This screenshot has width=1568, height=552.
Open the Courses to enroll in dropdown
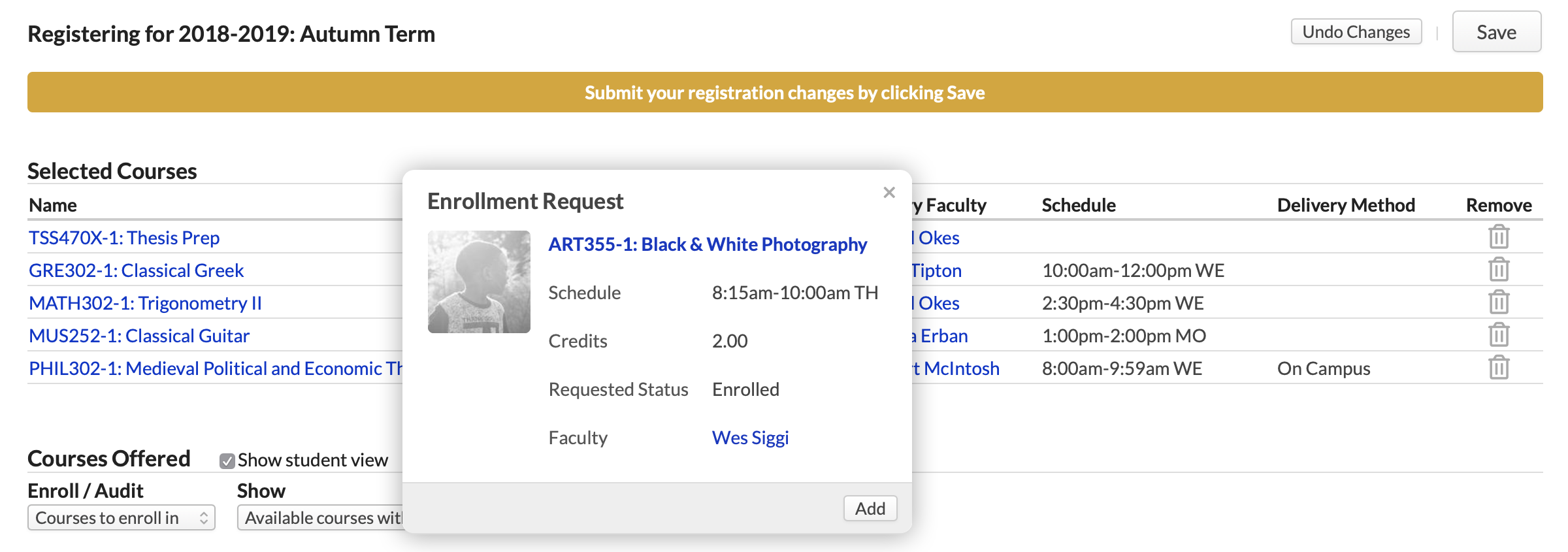(x=122, y=517)
